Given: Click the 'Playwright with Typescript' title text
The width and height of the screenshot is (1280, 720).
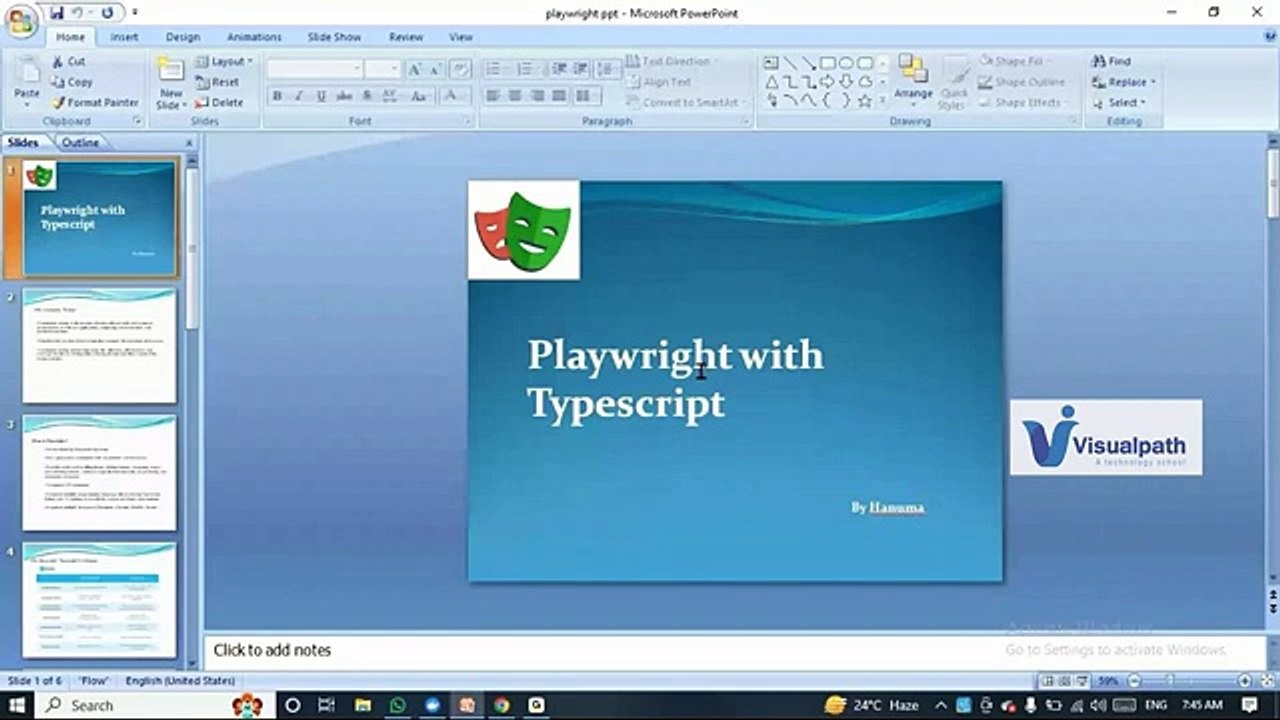Looking at the screenshot, I should point(676,379).
